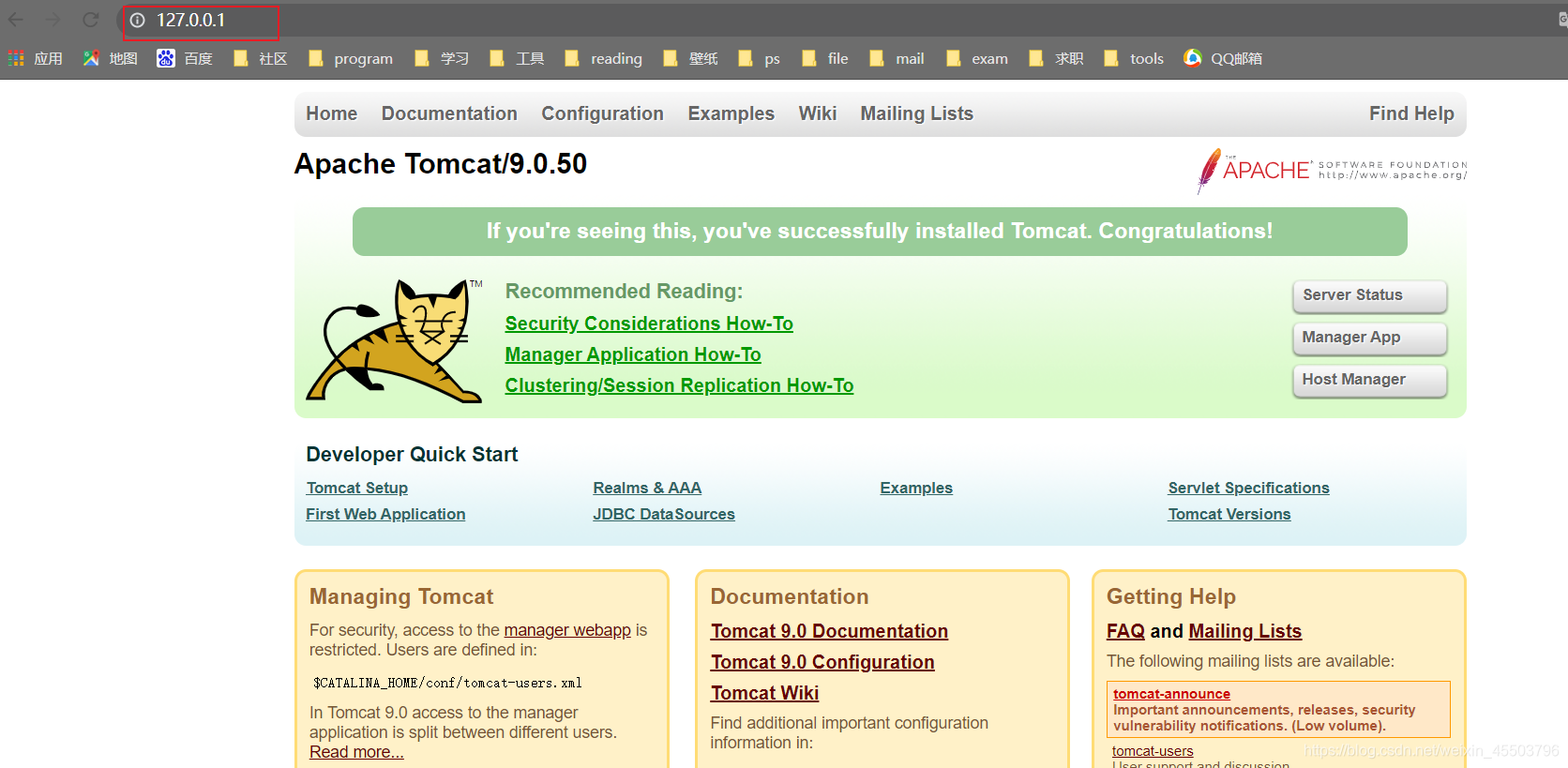Open the Realms & AAA link

coord(647,488)
